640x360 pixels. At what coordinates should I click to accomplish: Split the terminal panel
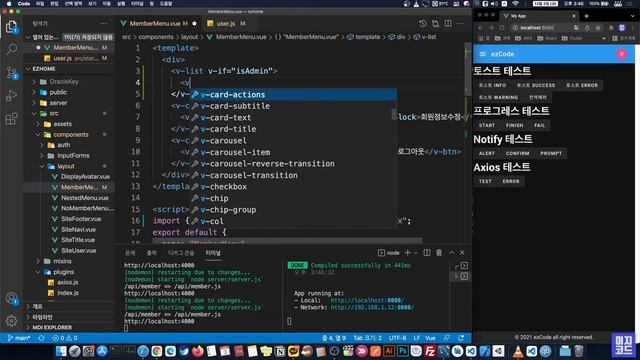pos(427,253)
